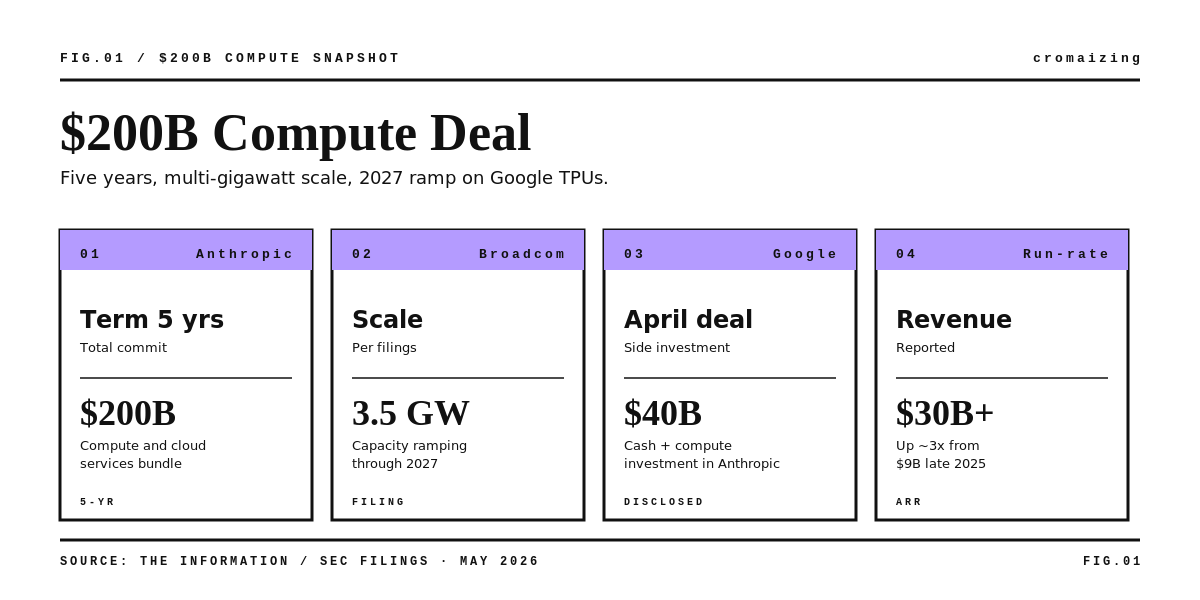This screenshot has width=1200, height=600.
Task: Click the 5-YR tag
Action: [x=98, y=502]
